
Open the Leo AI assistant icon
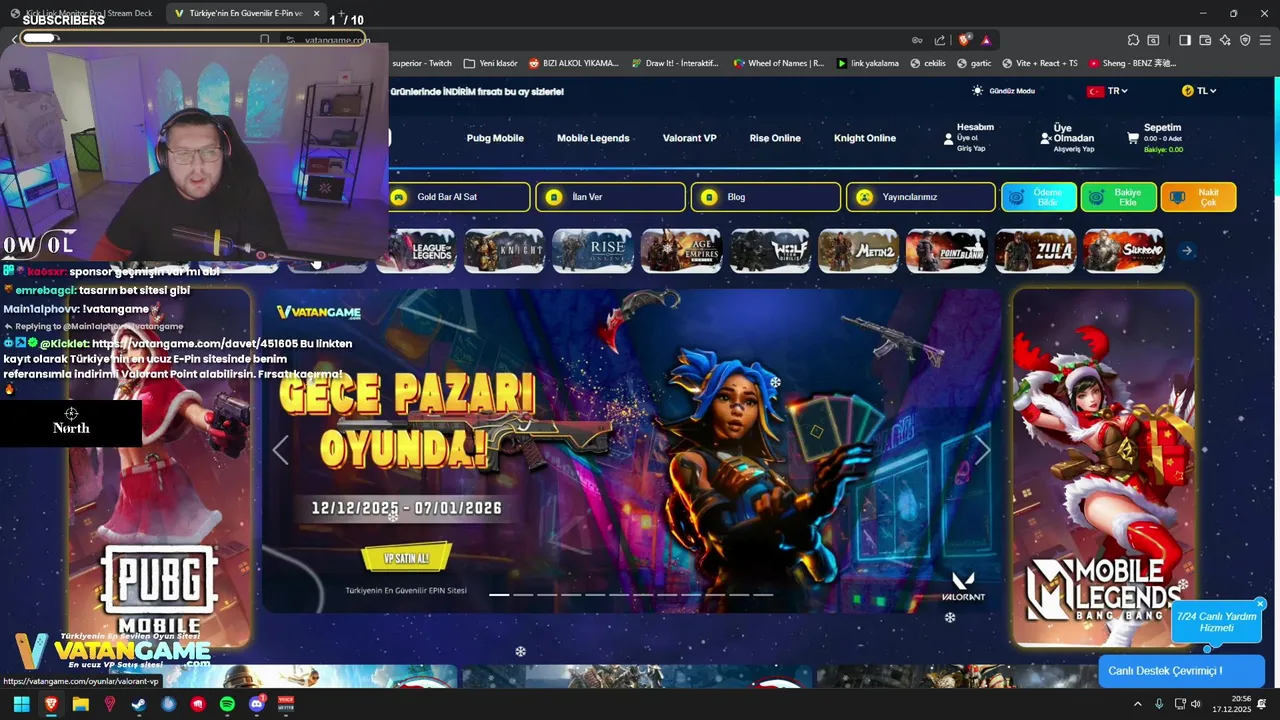click(1225, 40)
